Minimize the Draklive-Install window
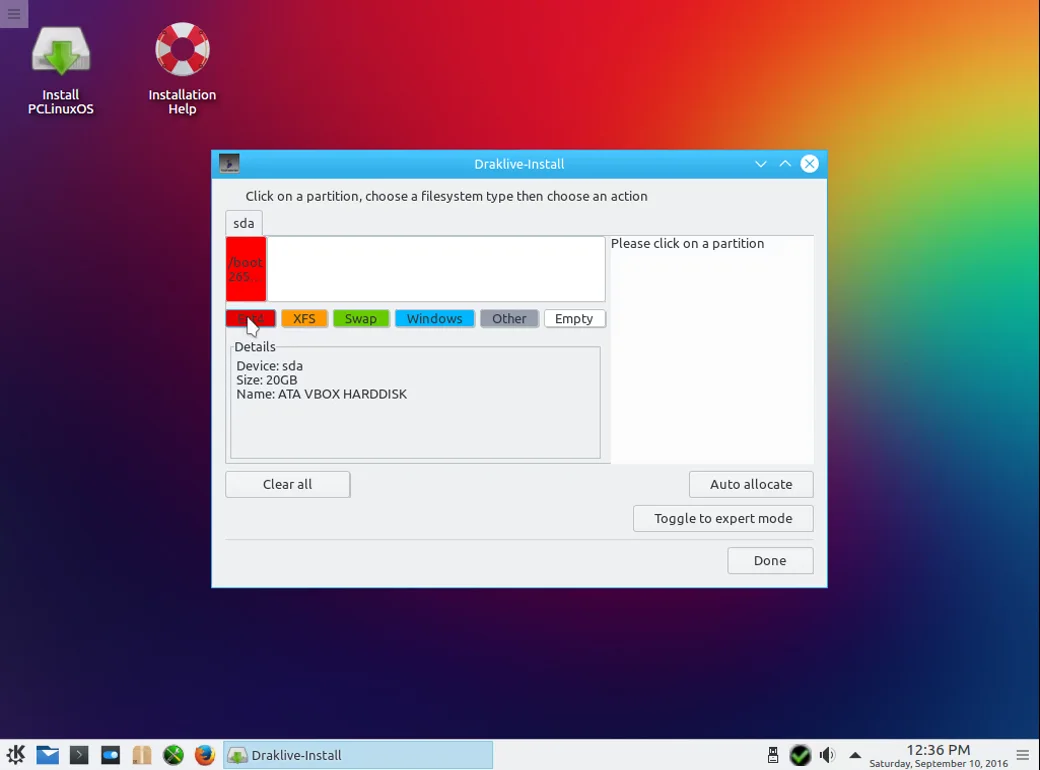The width and height of the screenshot is (1040, 770). pyautogui.click(x=761, y=164)
